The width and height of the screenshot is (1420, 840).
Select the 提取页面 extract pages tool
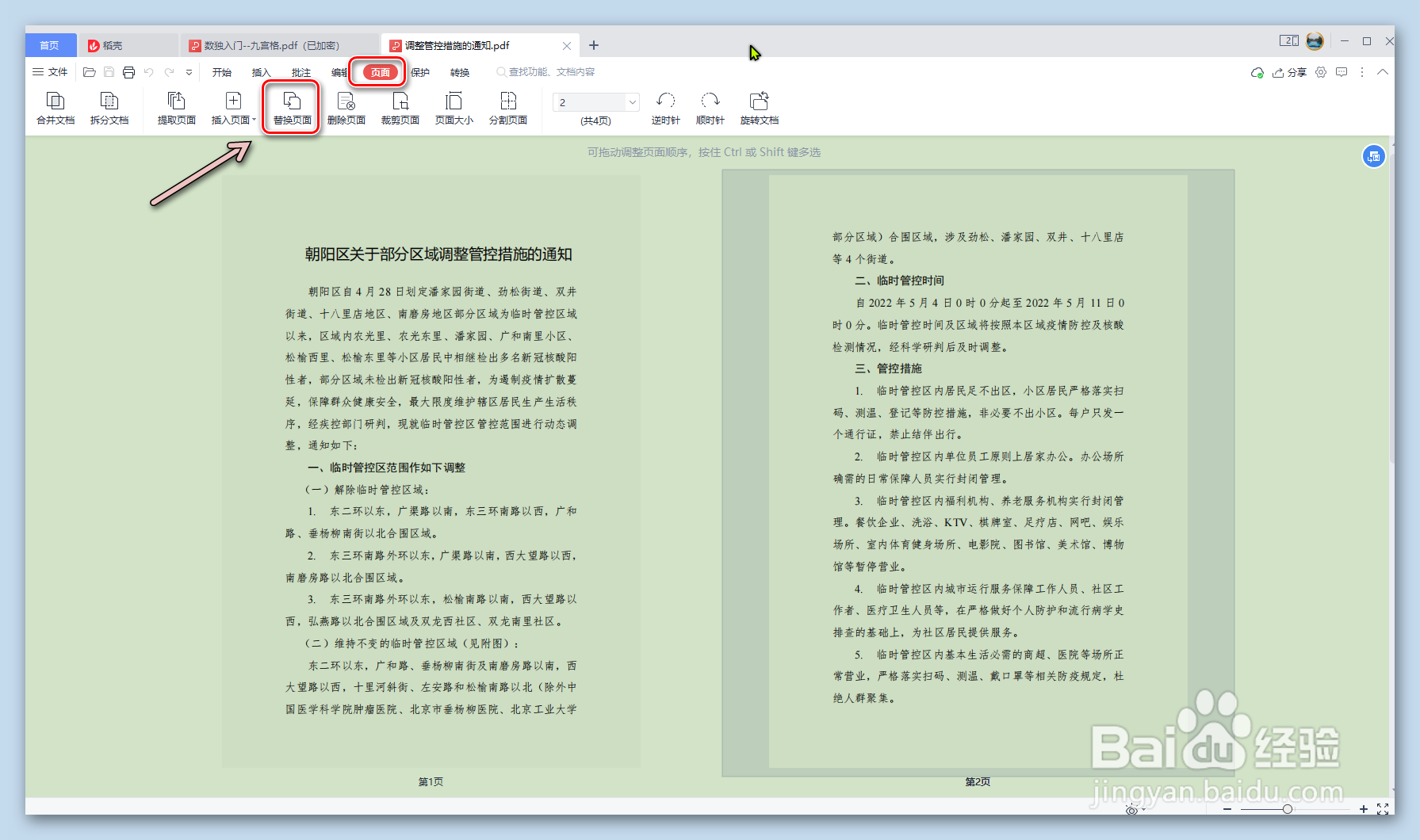176,108
